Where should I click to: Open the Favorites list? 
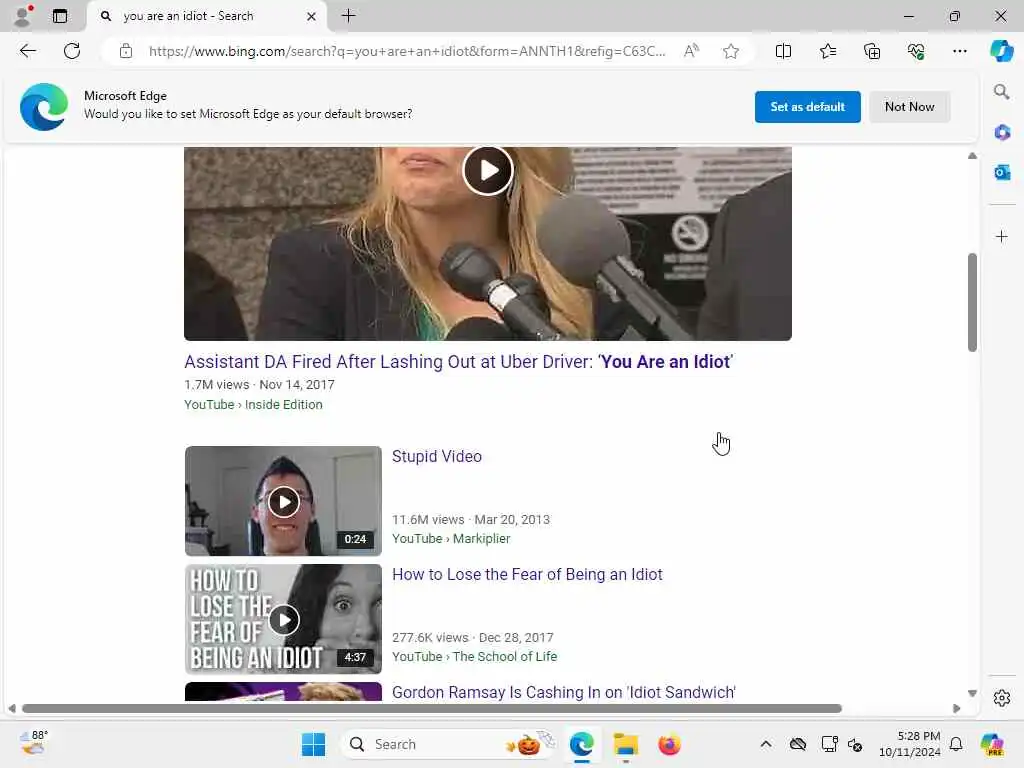(827, 51)
